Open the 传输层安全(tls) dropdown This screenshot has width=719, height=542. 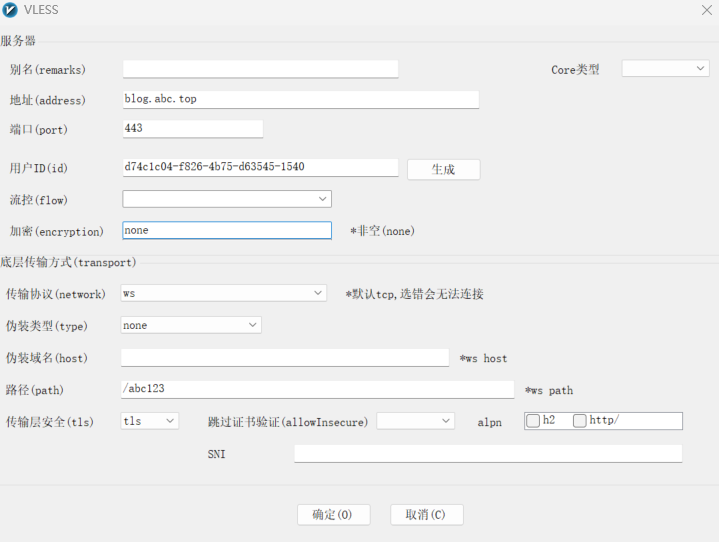coord(149,421)
